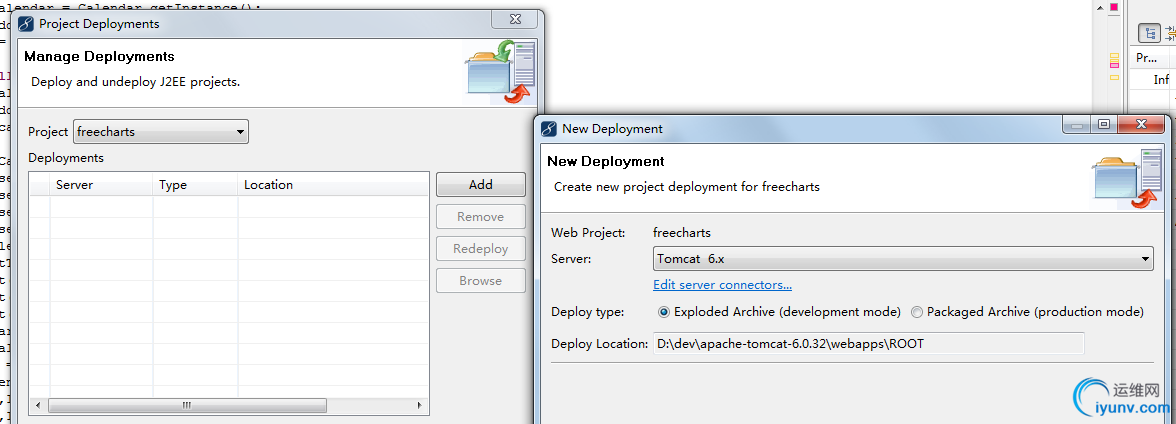The width and height of the screenshot is (1176, 424).
Task: Minimize the New Deployment dialog
Action: 1076,125
